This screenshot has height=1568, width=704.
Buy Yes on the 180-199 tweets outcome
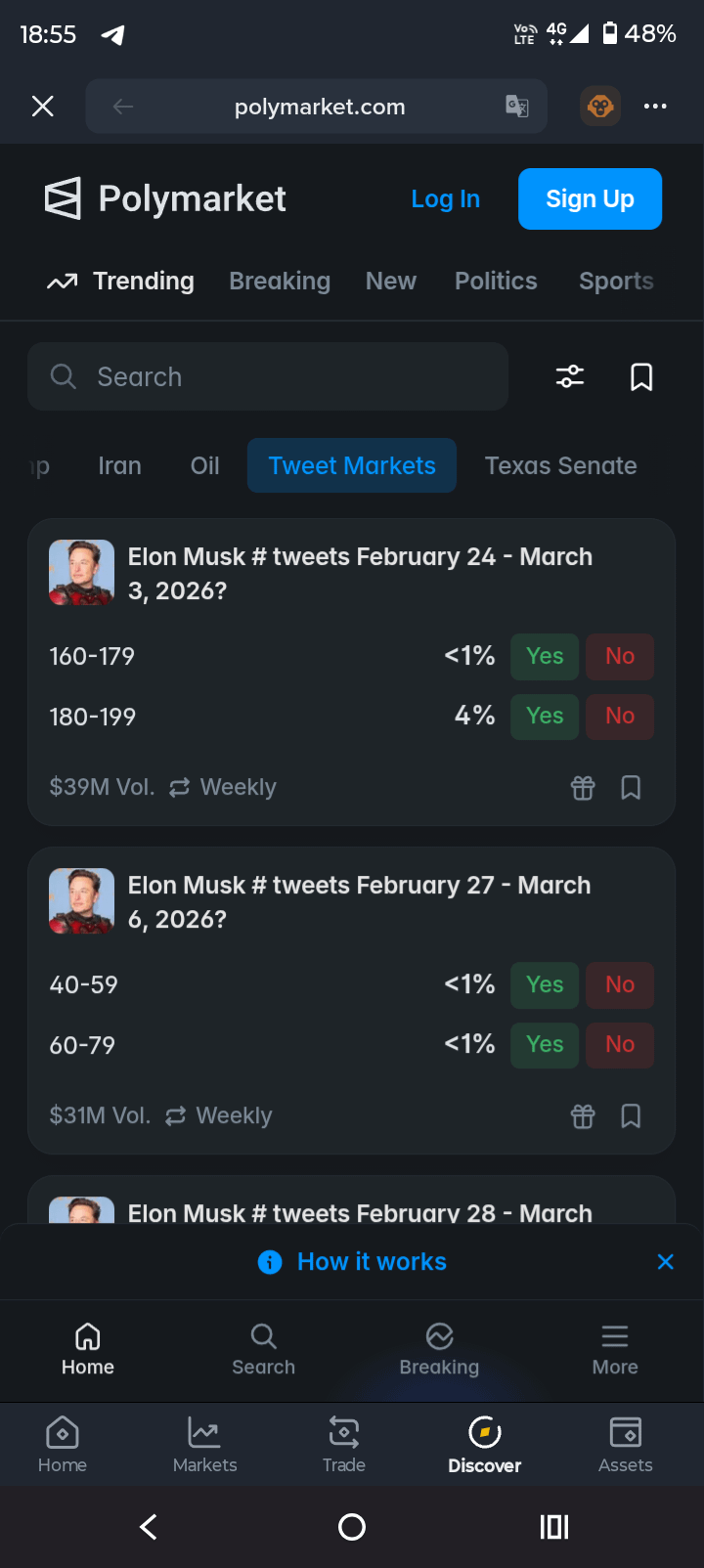click(x=545, y=717)
